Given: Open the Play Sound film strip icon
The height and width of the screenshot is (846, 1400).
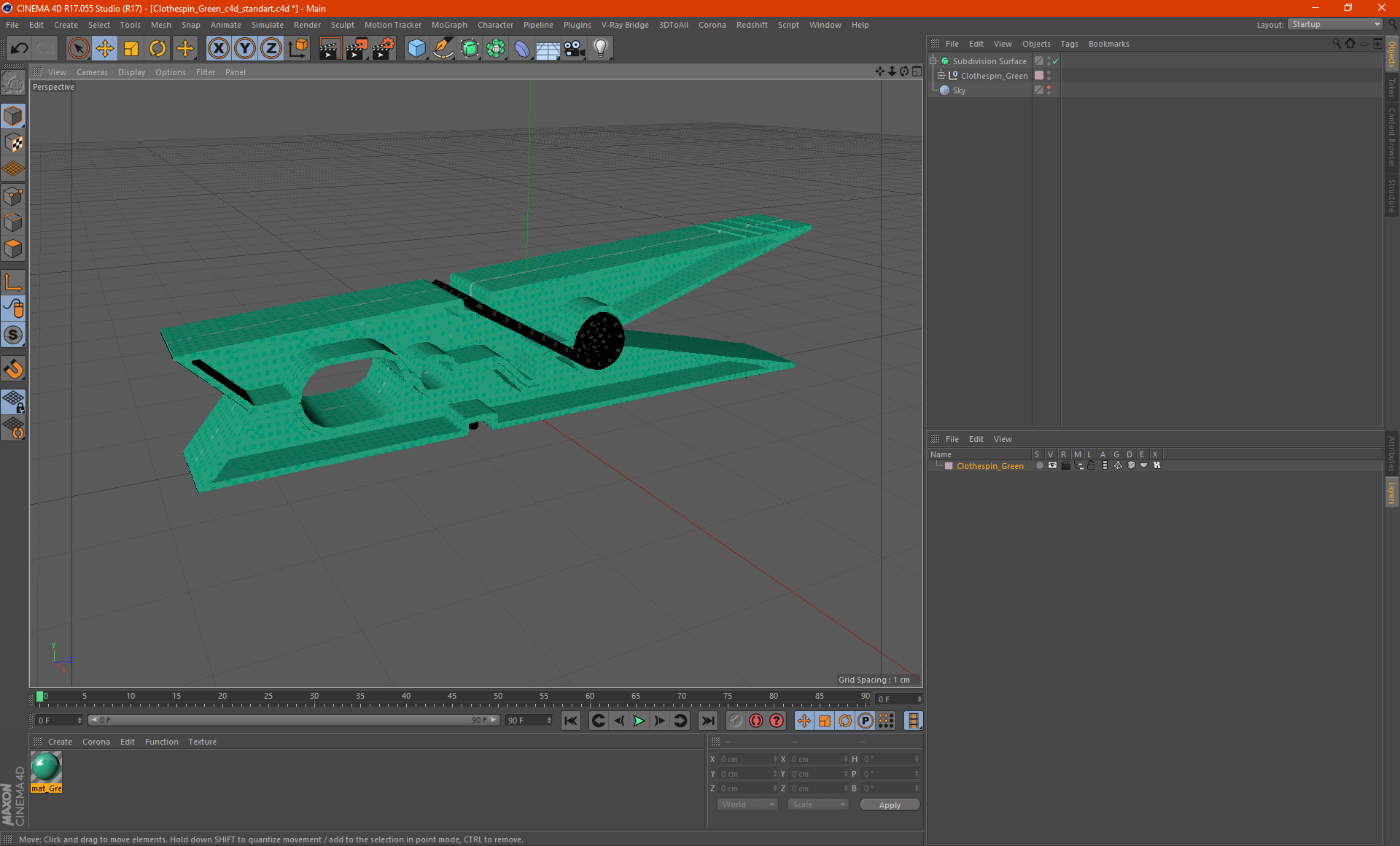Looking at the screenshot, I should point(913,721).
